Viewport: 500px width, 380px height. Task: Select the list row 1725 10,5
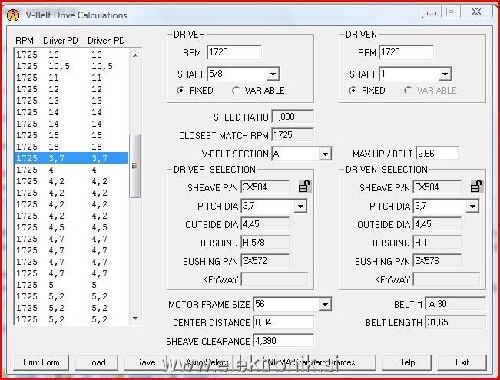click(71, 66)
